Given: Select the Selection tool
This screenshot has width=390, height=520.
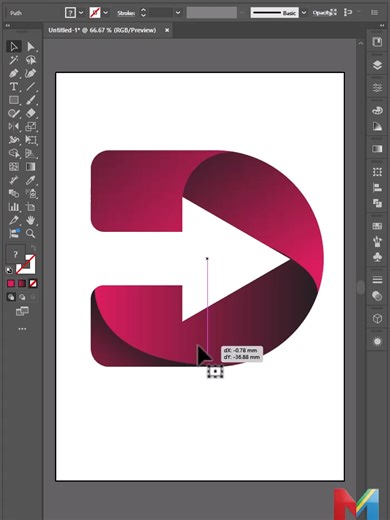Looking at the screenshot, I should point(14,46).
